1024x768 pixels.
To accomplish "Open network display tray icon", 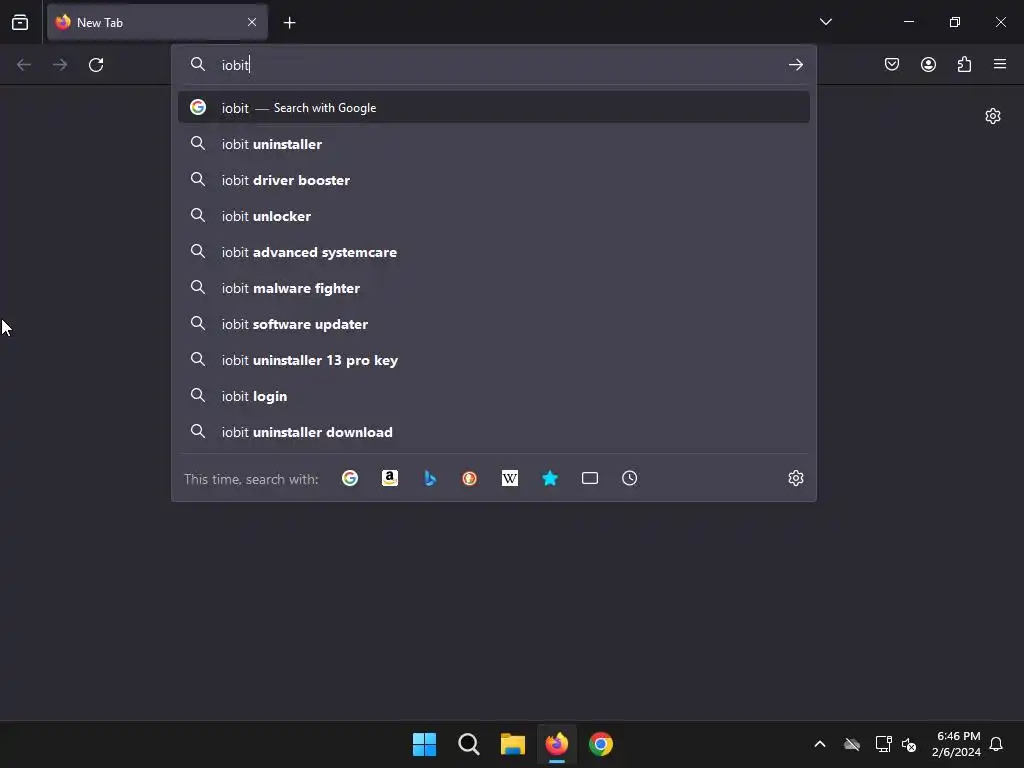I will tap(884, 744).
